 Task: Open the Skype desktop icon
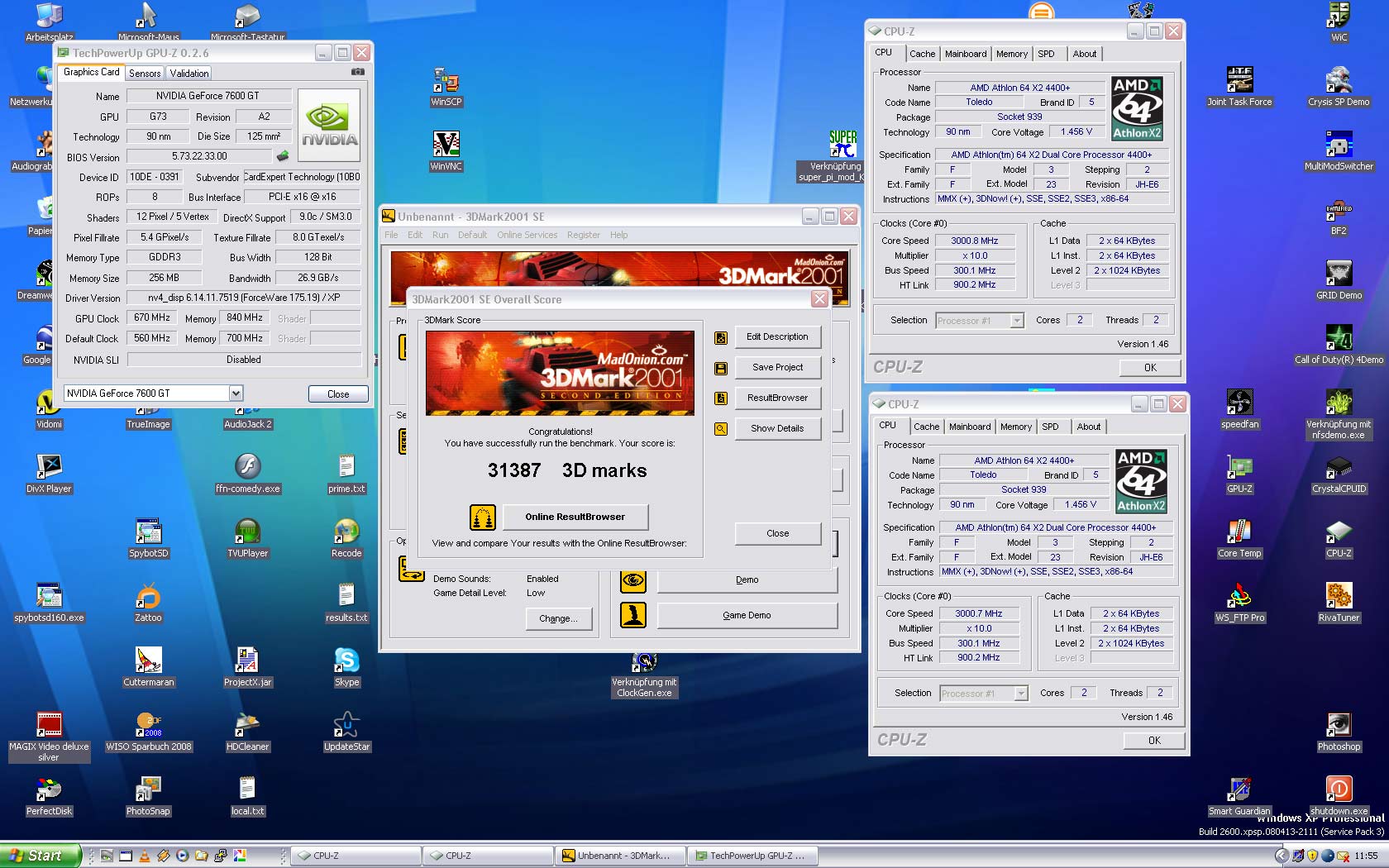(346, 668)
